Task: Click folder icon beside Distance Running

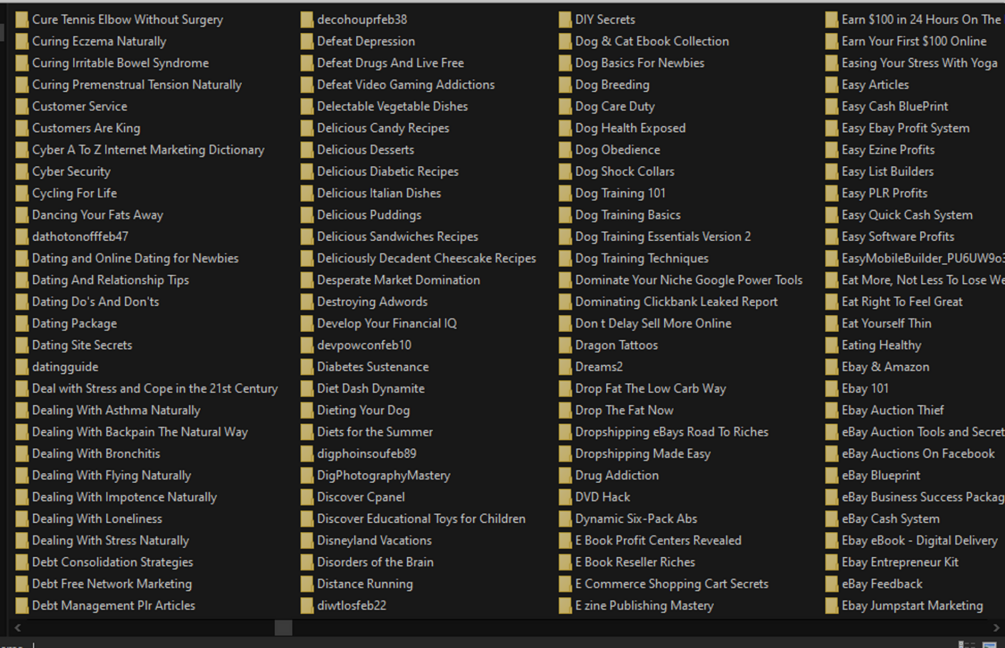Action: click(306, 584)
